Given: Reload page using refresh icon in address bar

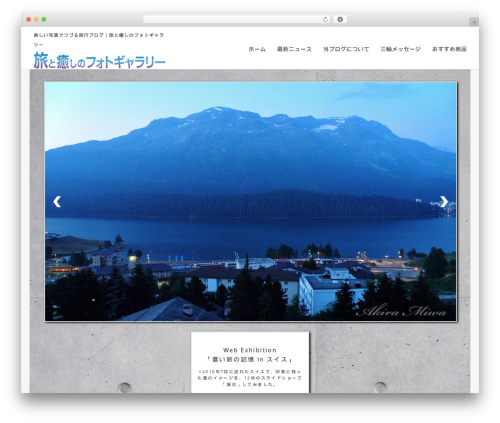Looking at the screenshot, I should (325, 20).
